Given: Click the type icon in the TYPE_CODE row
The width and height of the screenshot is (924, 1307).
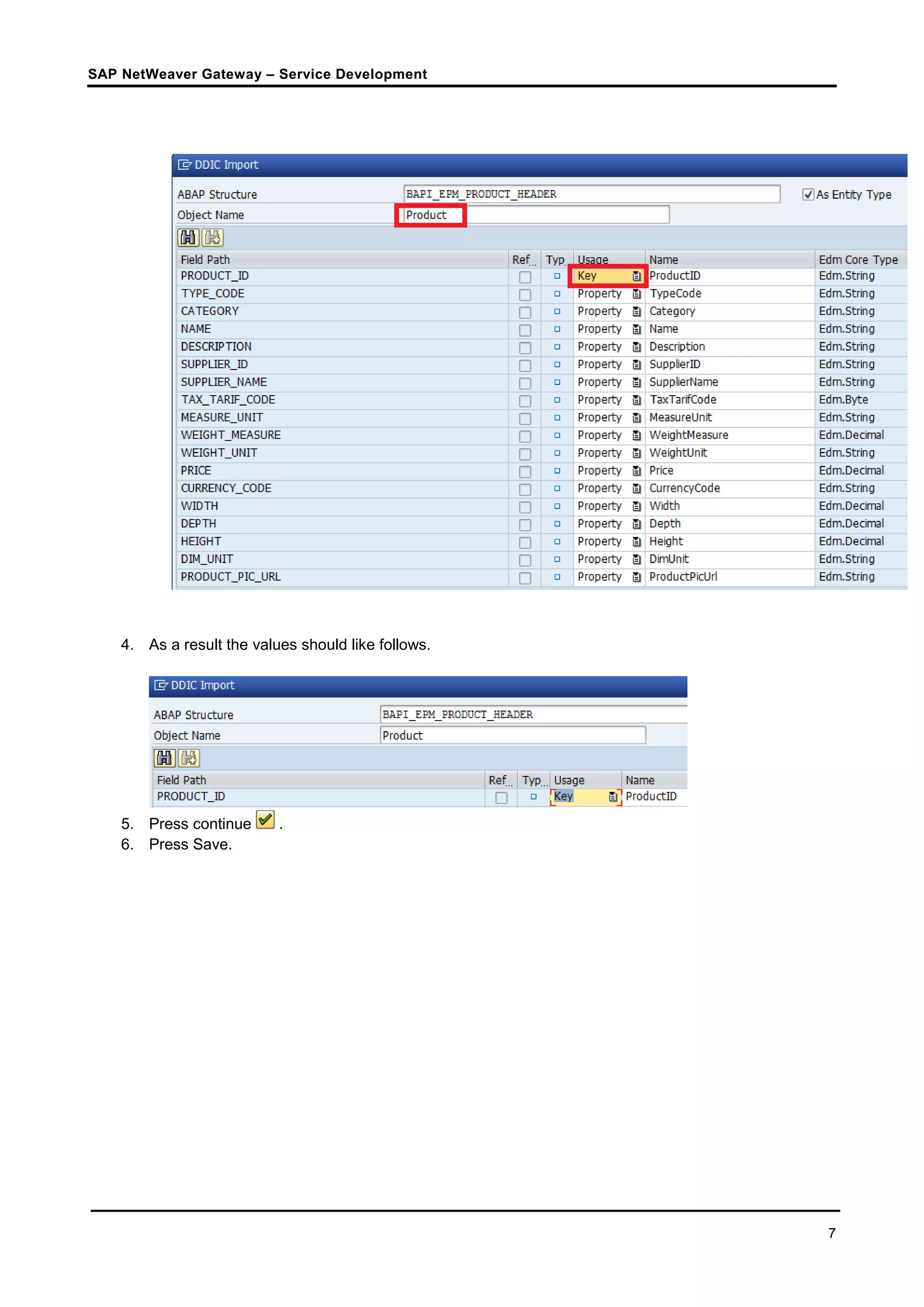Looking at the screenshot, I should coord(557,294).
